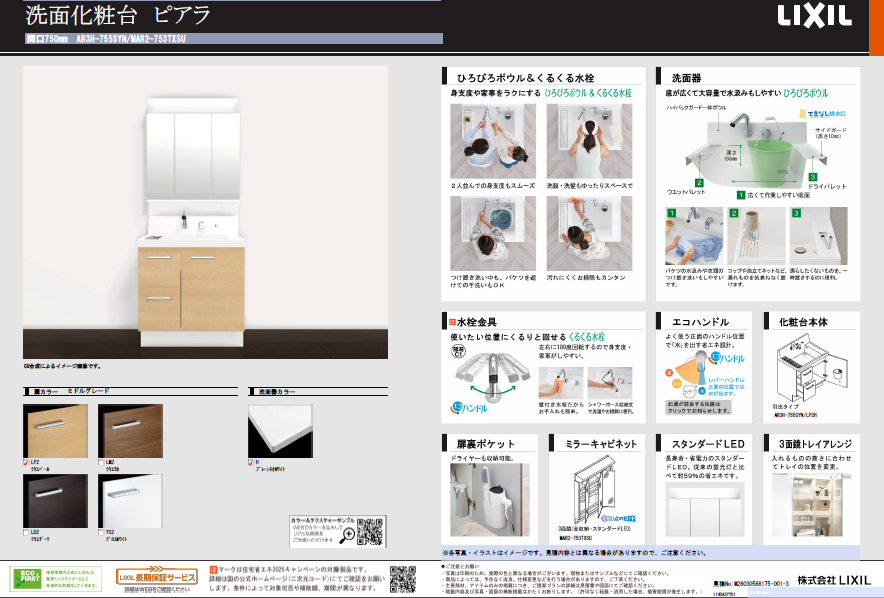The height and width of the screenshot is (598, 884).
Task: Click the LIXIL長期保証サービス banner
Action: click(157, 577)
